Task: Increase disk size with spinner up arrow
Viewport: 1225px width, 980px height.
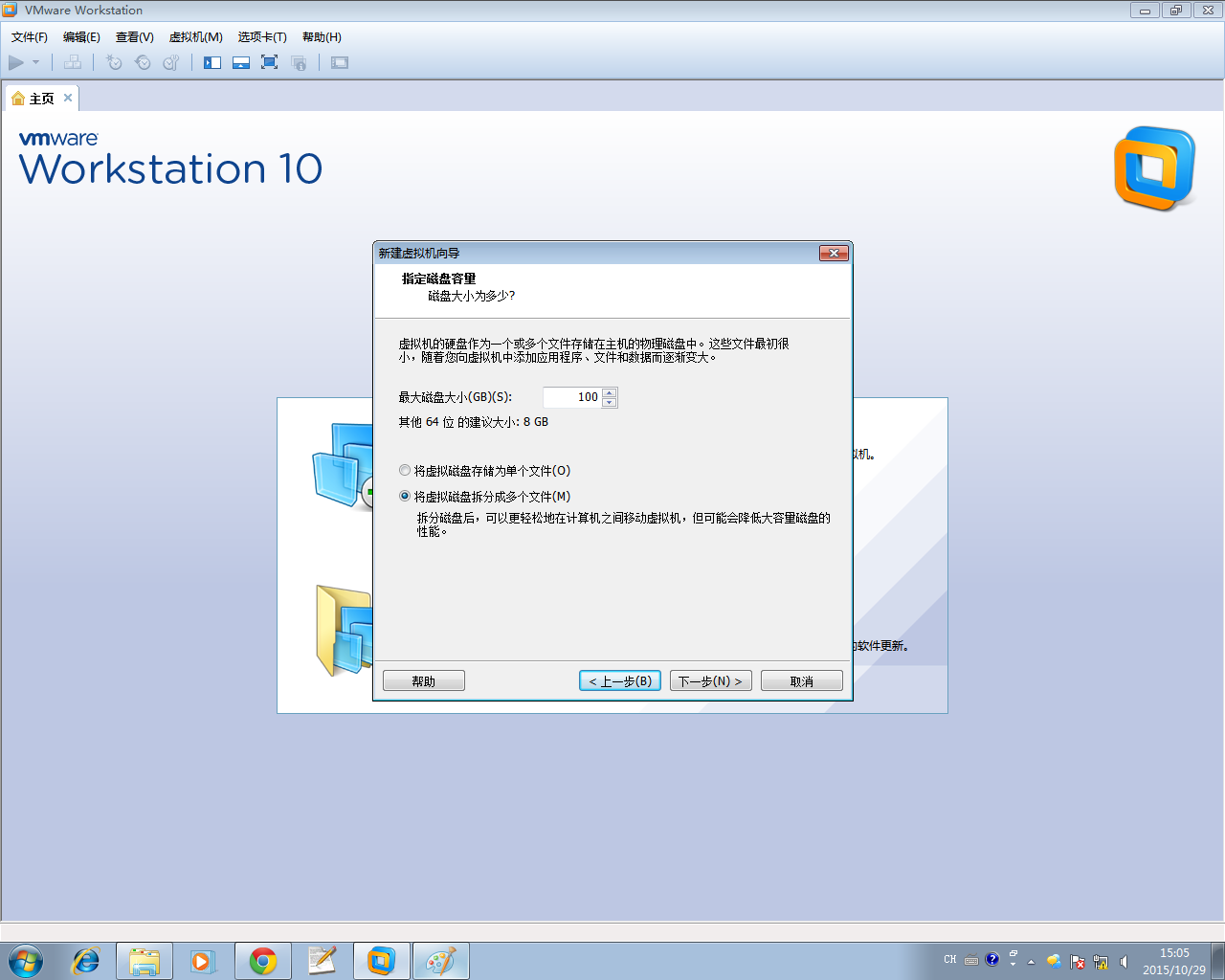Action: click(x=610, y=392)
